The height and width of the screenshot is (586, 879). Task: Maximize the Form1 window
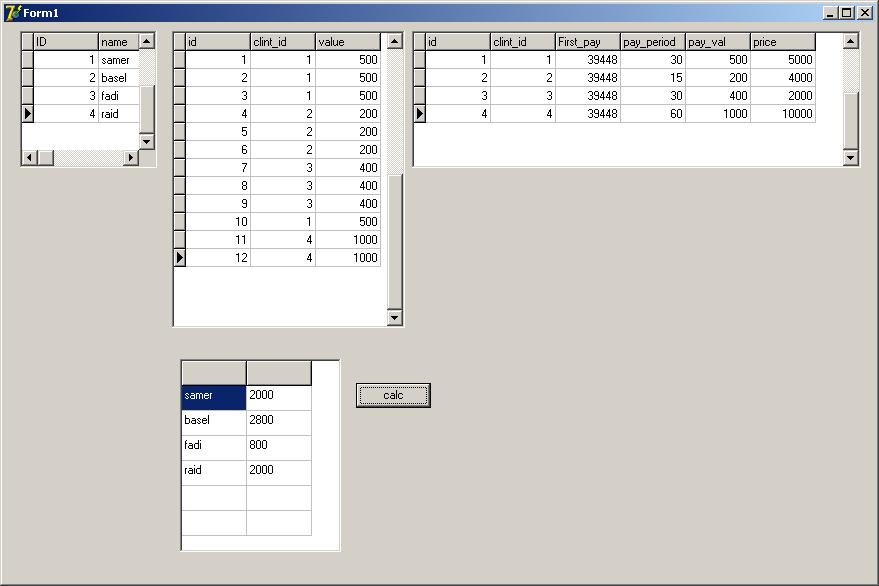click(x=847, y=12)
